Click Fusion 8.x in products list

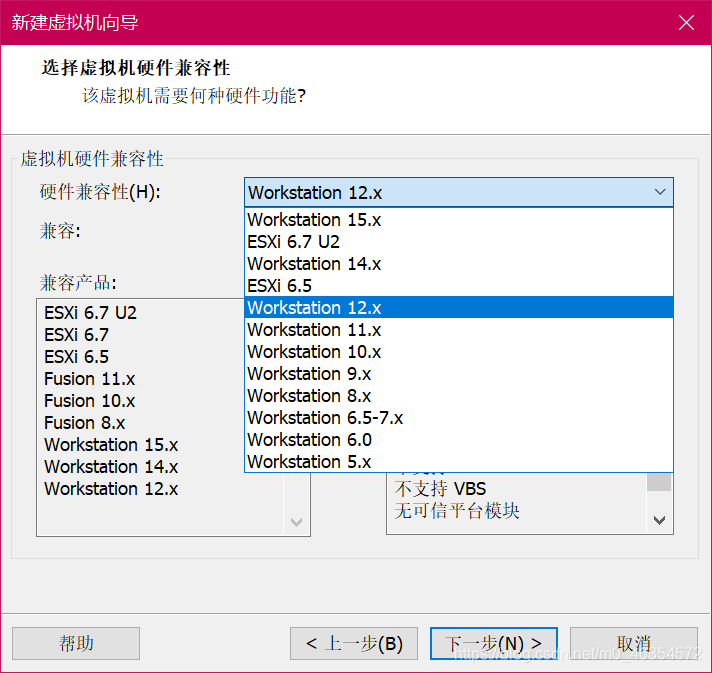click(84, 423)
